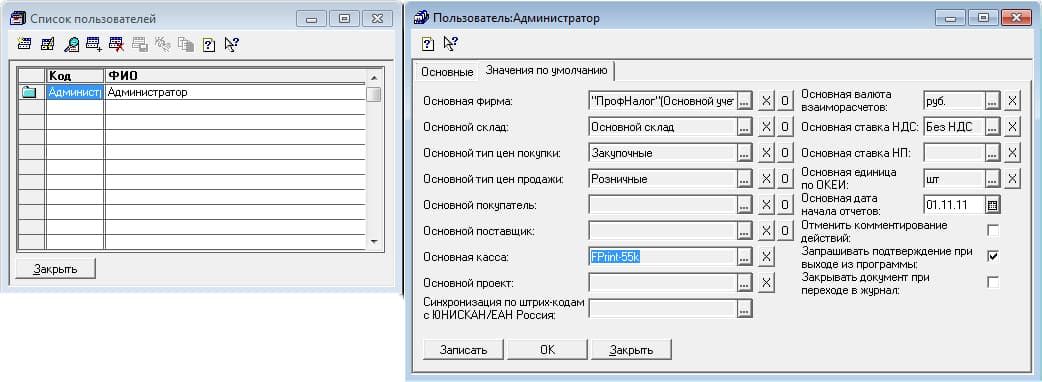This screenshot has height=382, width=1042.
Task: Switch to the Основные tab
Action: pyautogui.click(x=447, y=72)
